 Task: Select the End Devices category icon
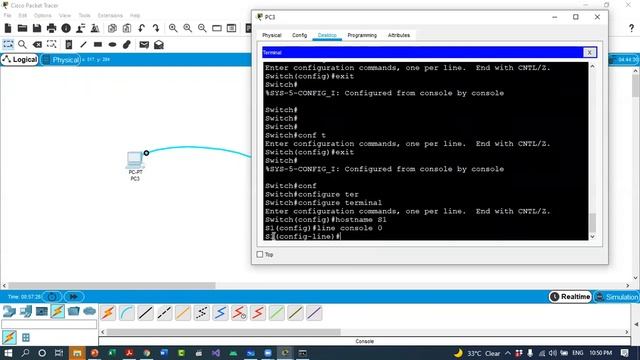tap(25, 311)
